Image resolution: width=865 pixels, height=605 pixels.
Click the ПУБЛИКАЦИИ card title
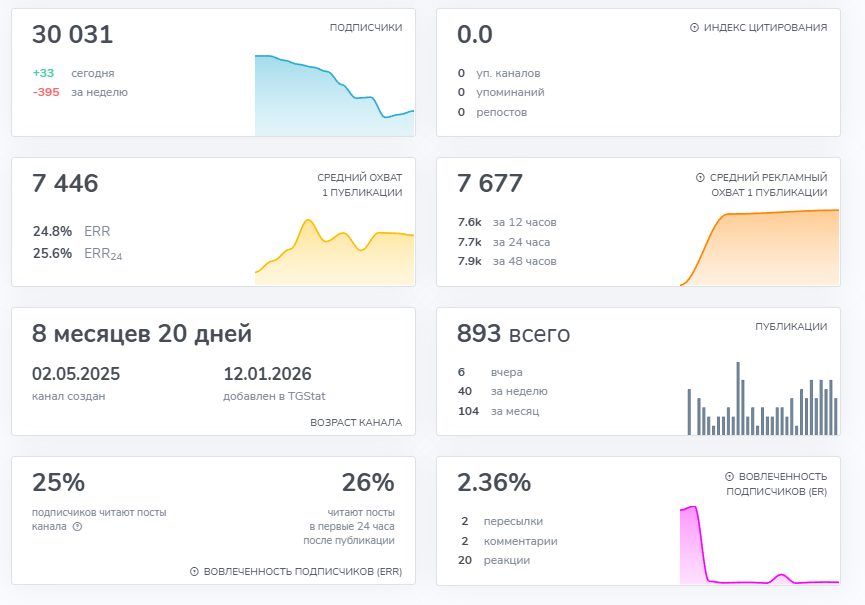pyautogui.click(x=790, y=327)
